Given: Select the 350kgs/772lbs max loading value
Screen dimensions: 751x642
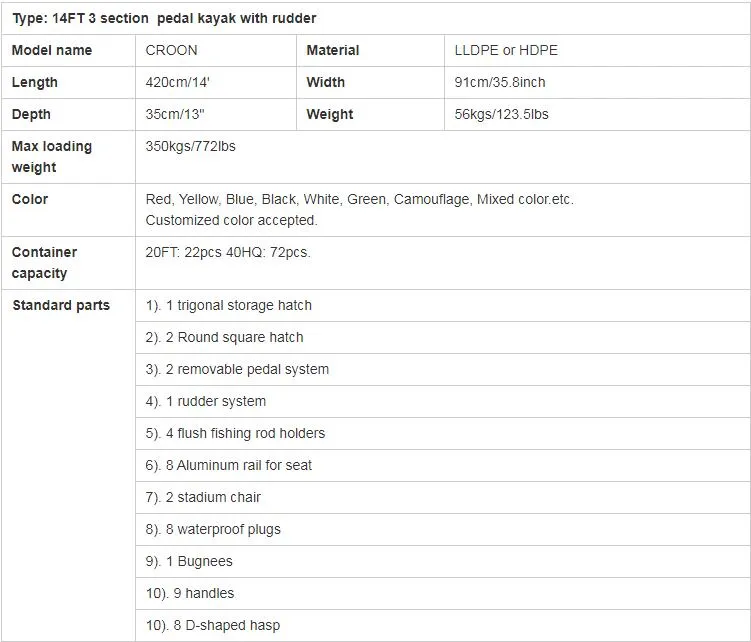Looking at the screenshot, I should [191, 146].
